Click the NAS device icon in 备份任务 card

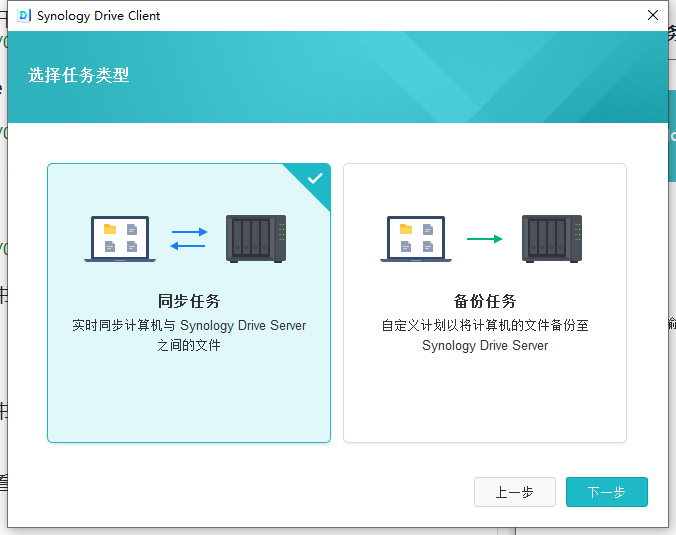552,239
